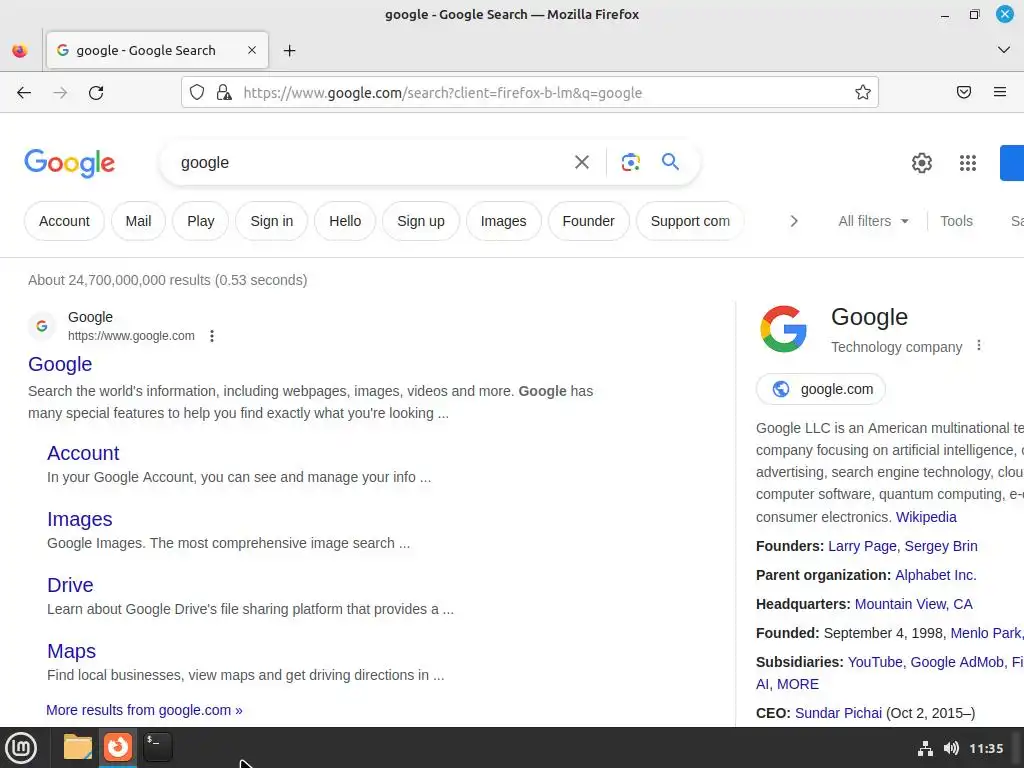Close the Google Search tab

(252, 50)
